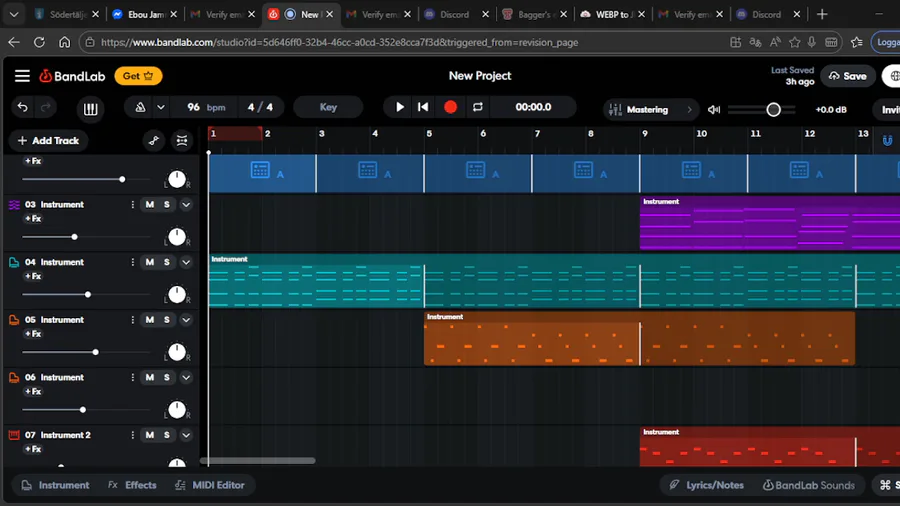Select the track 06 instrument icon

point(14,377)
